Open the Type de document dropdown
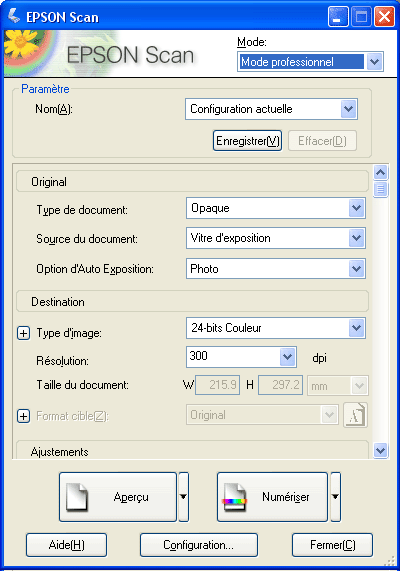The width and height of the screenshot is (400, 571). click(357, 208)
